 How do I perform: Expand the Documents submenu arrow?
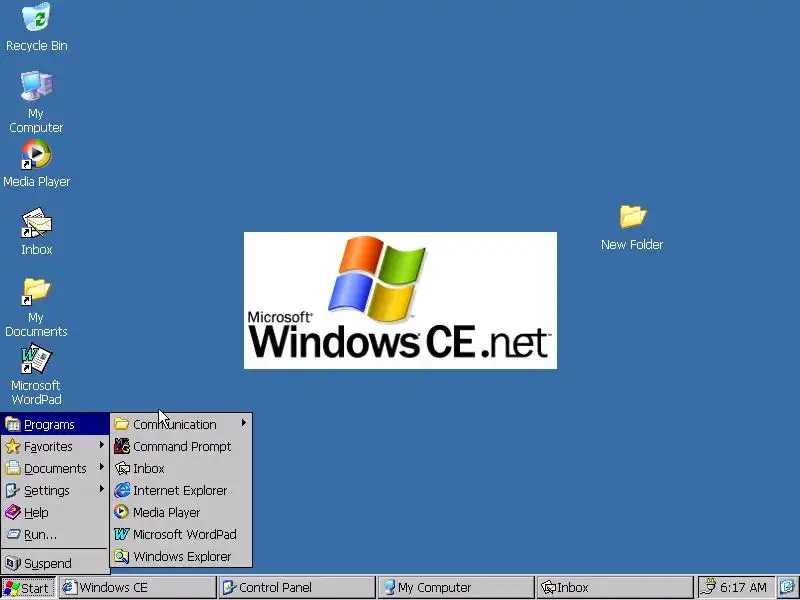[102, 467]
